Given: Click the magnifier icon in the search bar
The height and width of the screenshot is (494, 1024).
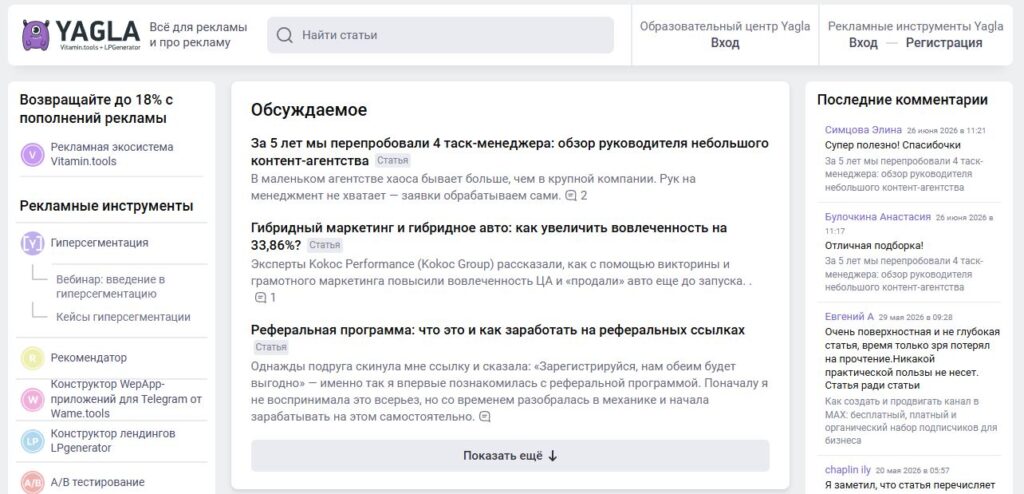Looking at the screenshot, I should [x=285, y=35].
